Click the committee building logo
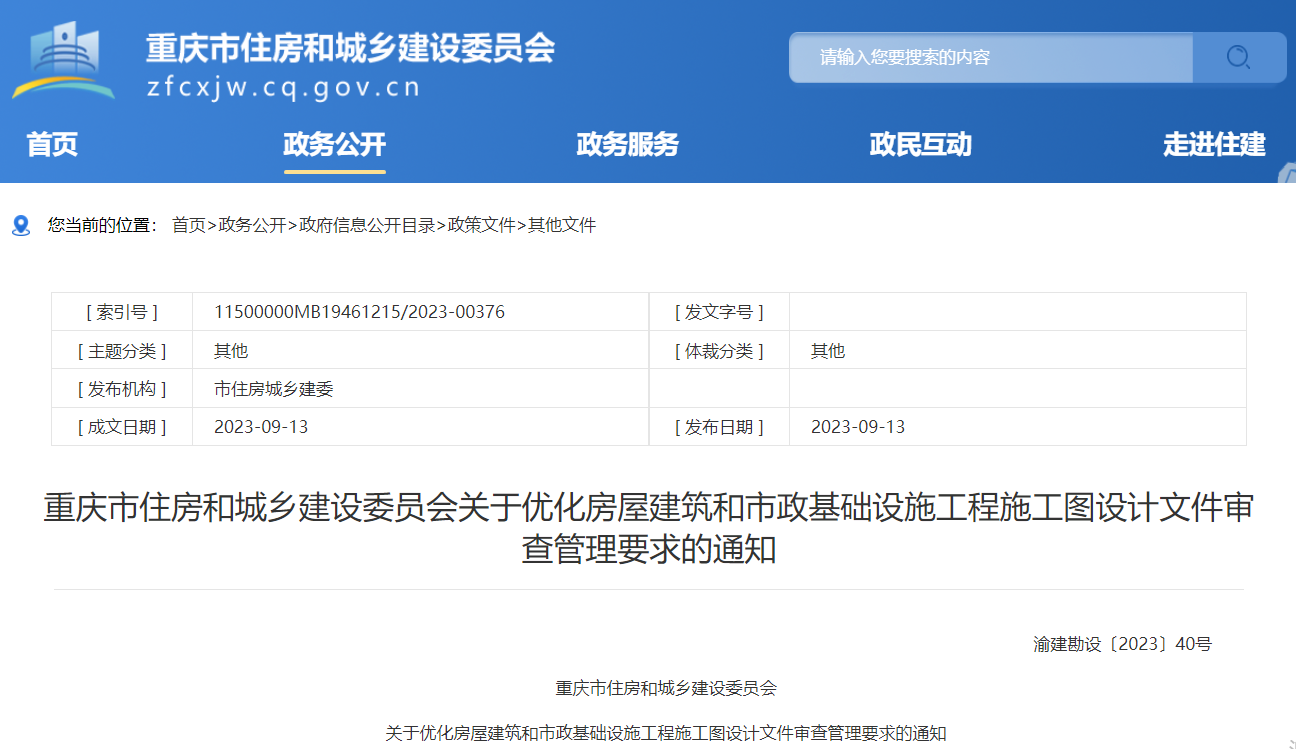This screenshot has width=1296, height=749. click(x=63, y=60)
